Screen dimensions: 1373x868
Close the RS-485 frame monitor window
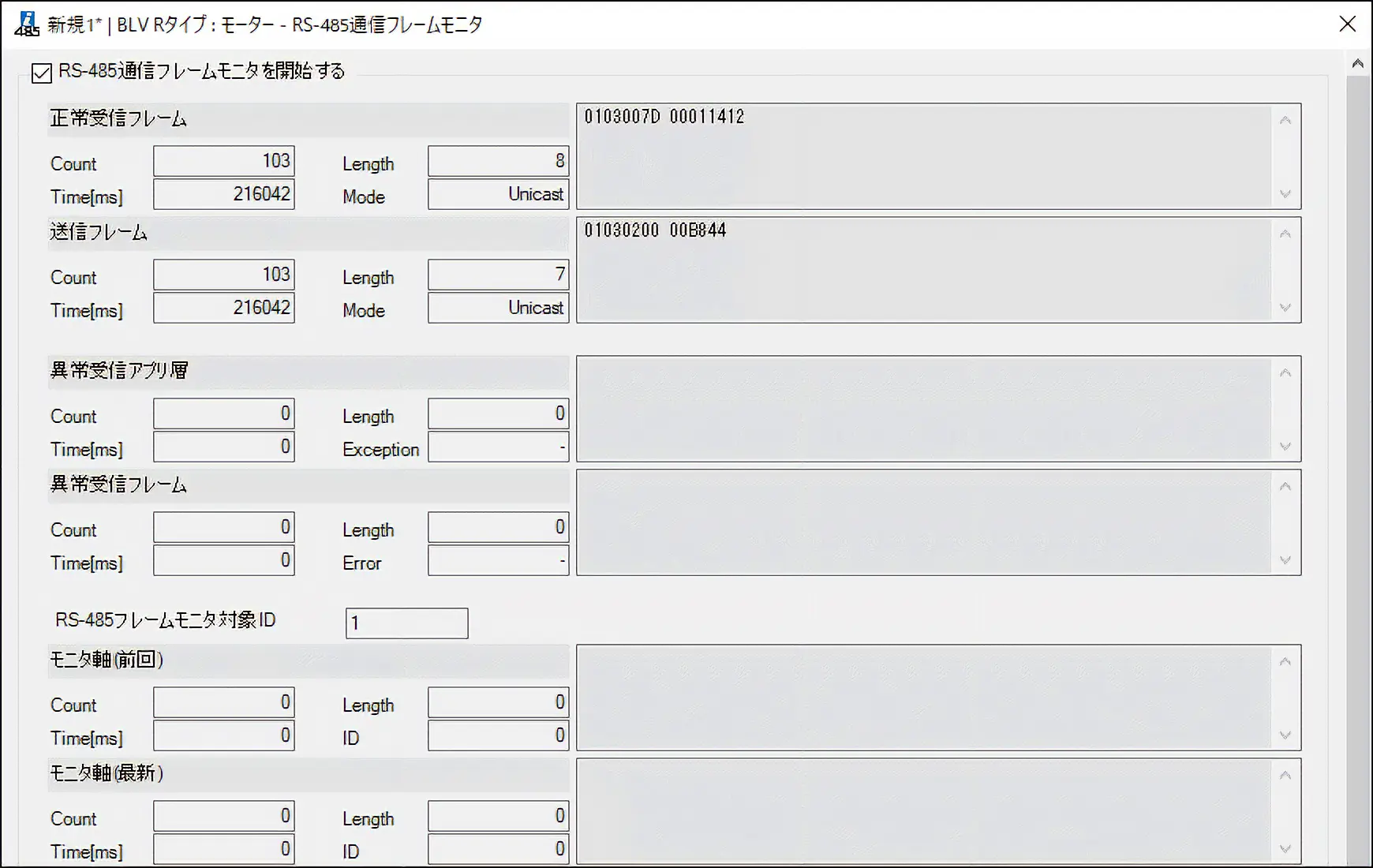point(1347,24)
